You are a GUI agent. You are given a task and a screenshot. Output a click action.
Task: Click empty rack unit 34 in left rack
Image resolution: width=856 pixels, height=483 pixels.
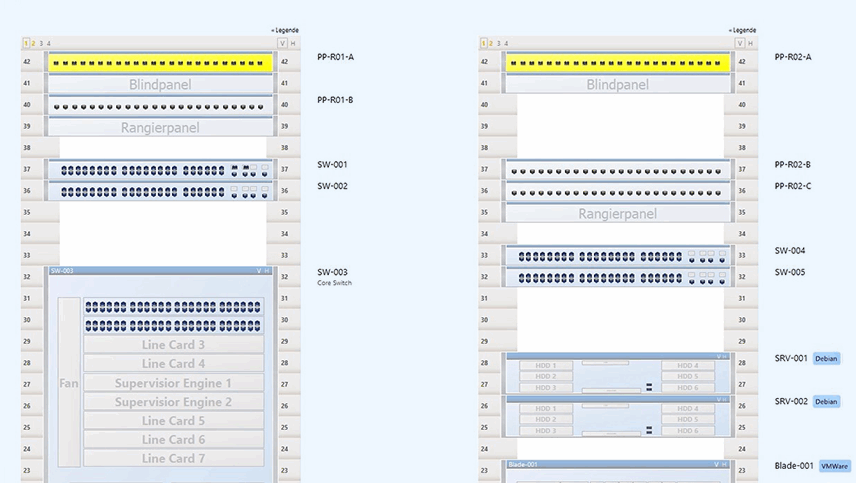(x=163, y=234)
